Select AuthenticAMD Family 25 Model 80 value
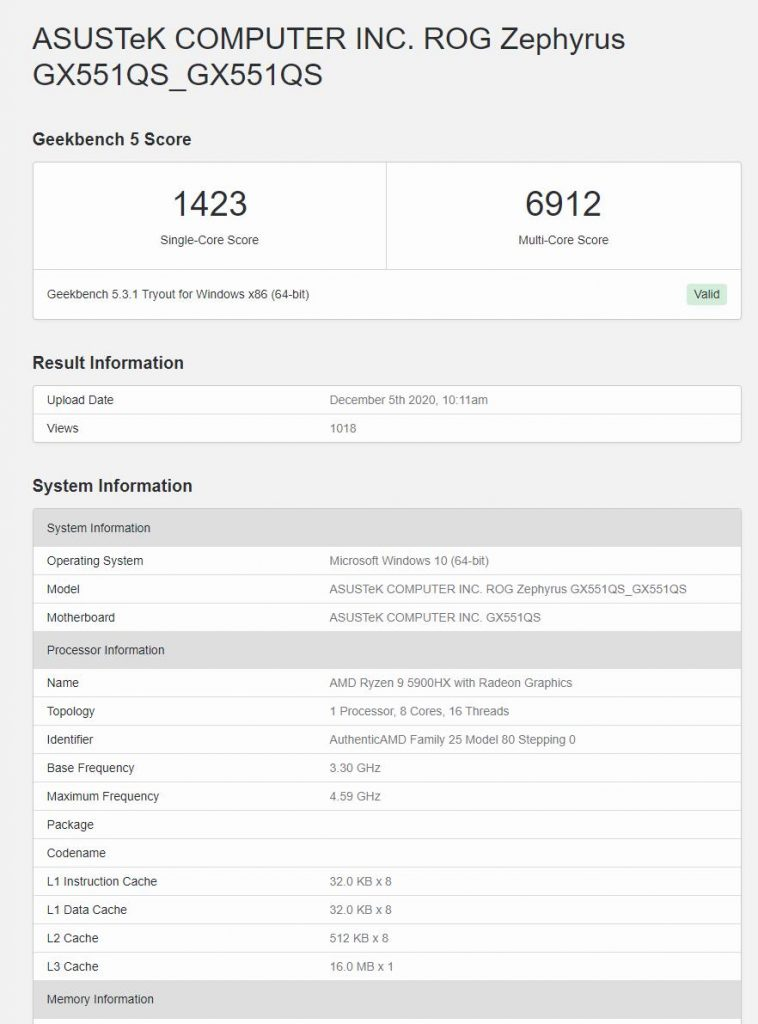The image size is (758, 1024). click(452, 740)
